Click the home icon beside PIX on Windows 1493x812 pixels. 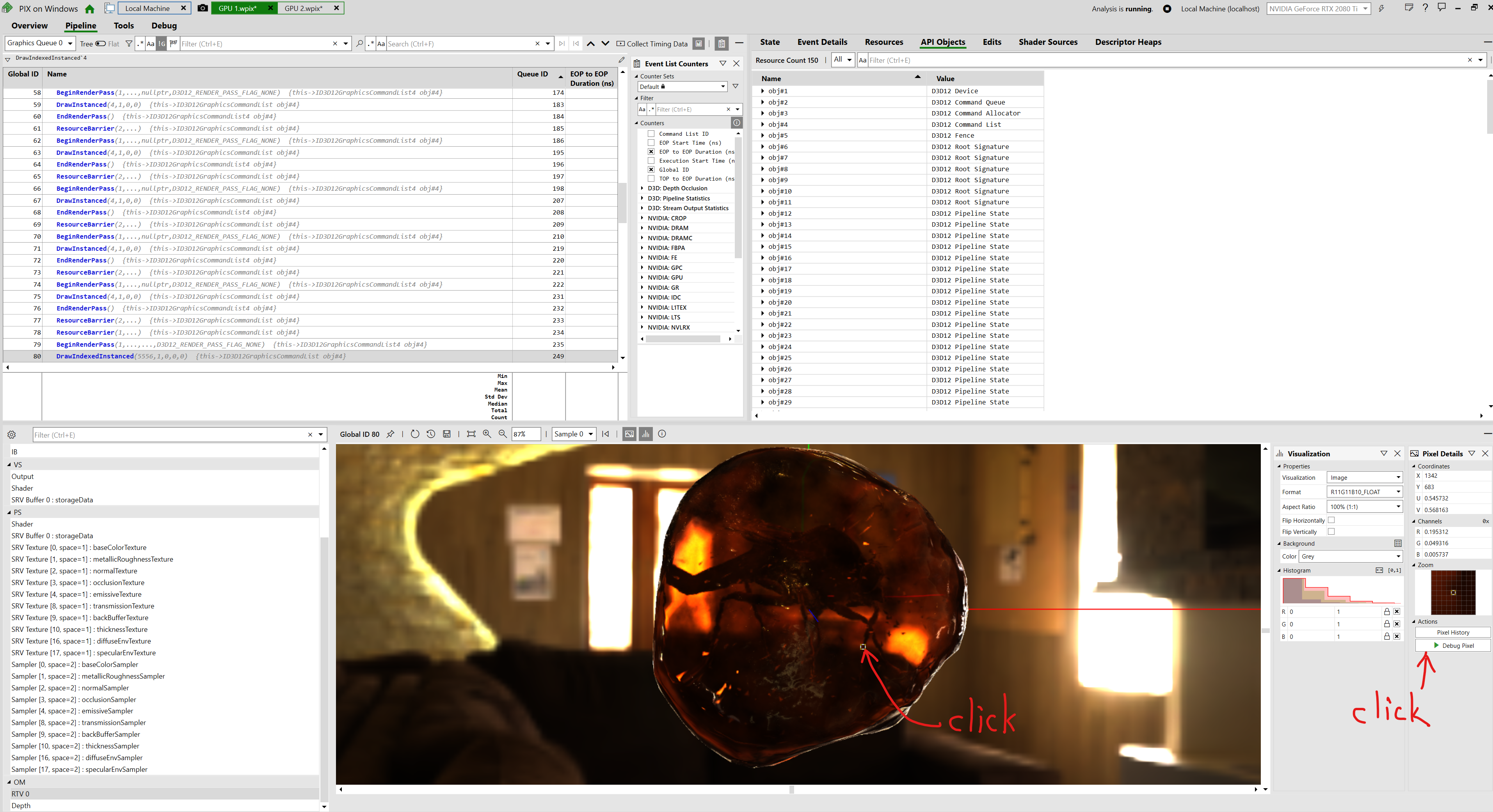coord(90,9)
